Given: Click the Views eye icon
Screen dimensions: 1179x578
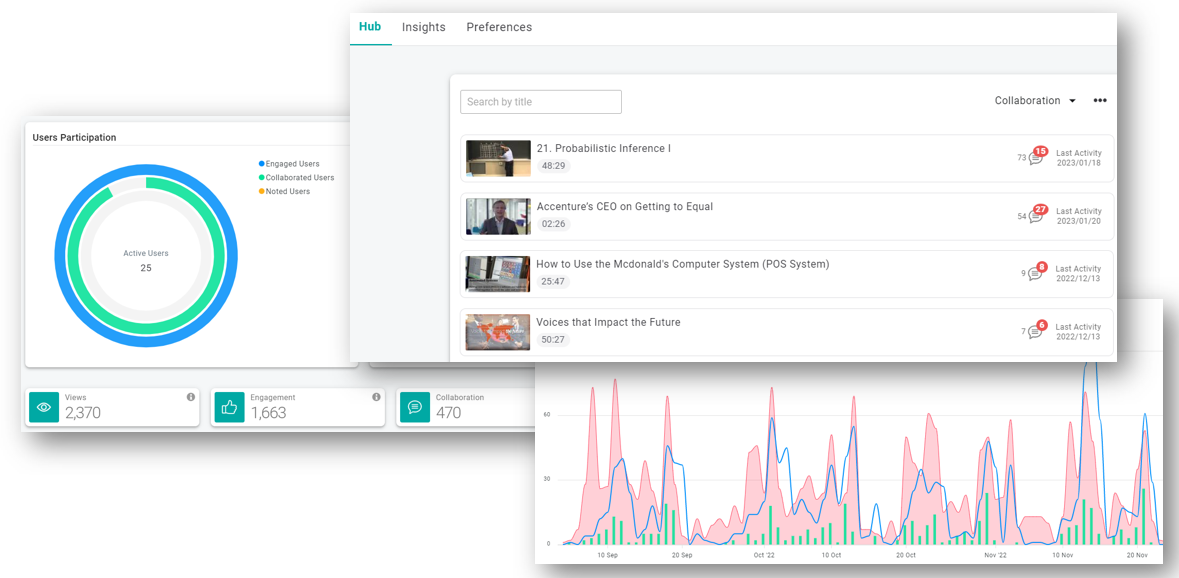Looking at the screenshot, I should (44, 407).
